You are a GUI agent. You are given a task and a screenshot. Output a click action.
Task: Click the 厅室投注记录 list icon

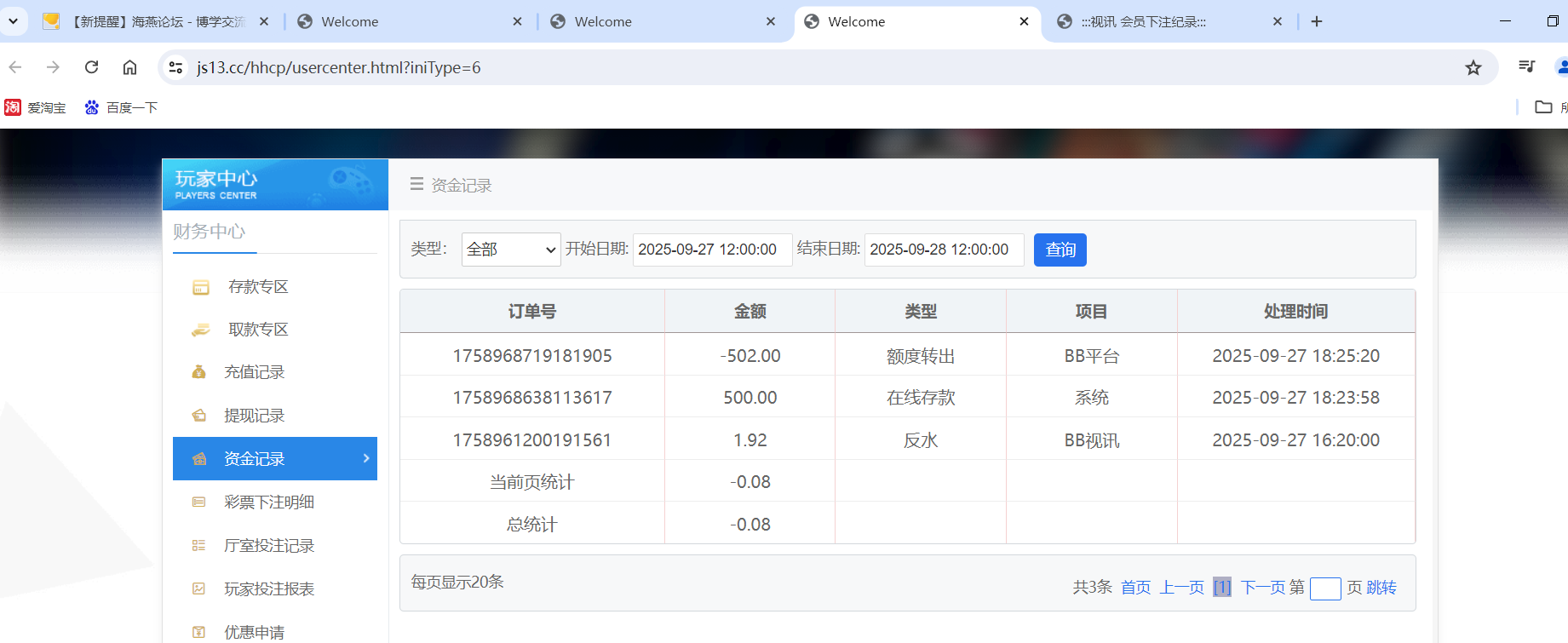[x=199, y=546]
